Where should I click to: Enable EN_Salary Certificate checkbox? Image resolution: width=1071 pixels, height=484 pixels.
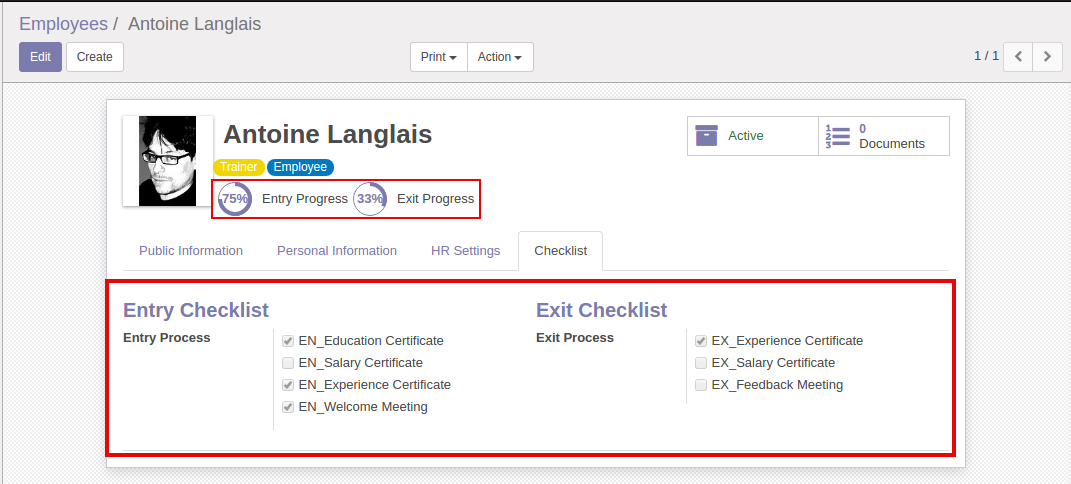click(288, 363)
